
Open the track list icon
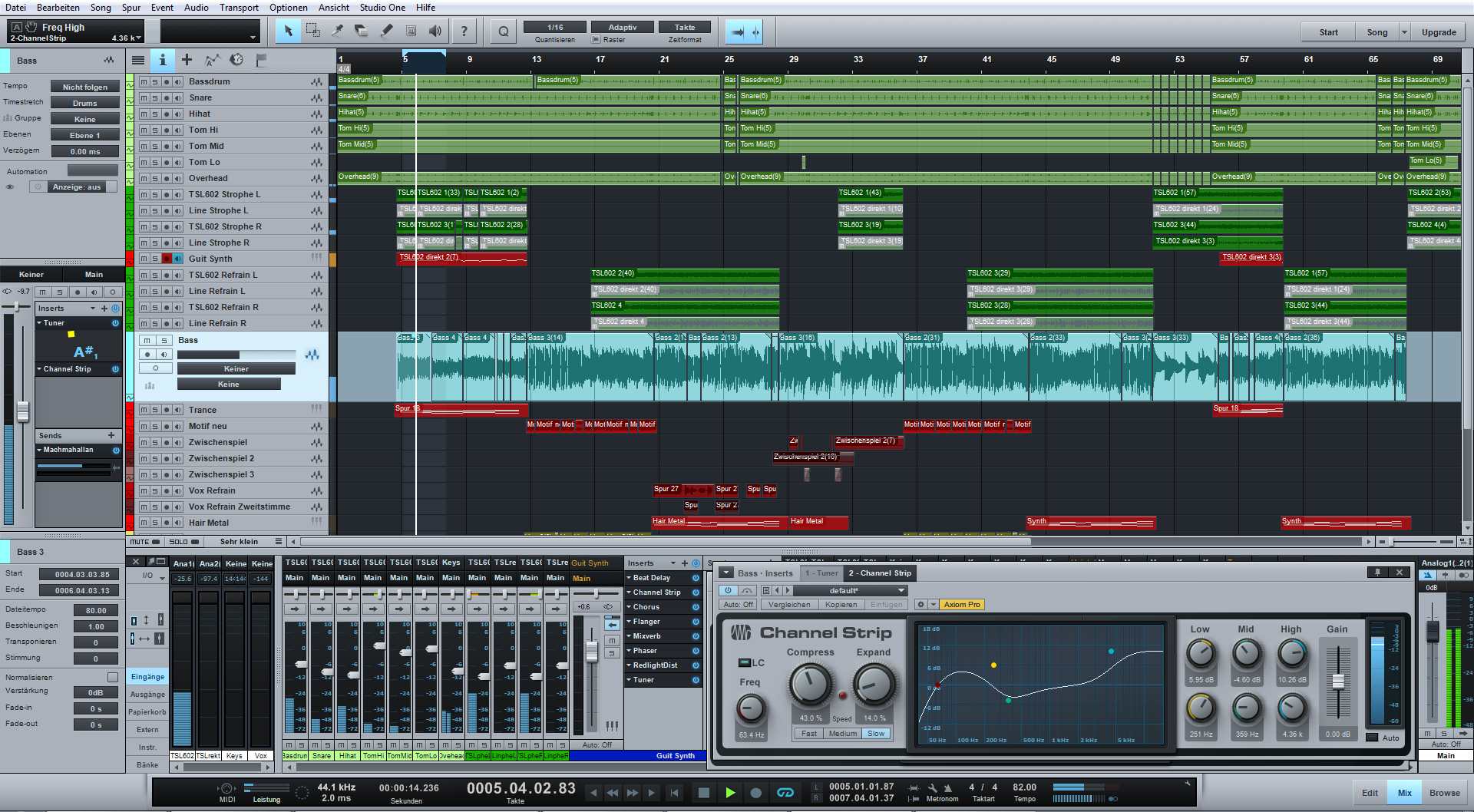click(138, 60)
